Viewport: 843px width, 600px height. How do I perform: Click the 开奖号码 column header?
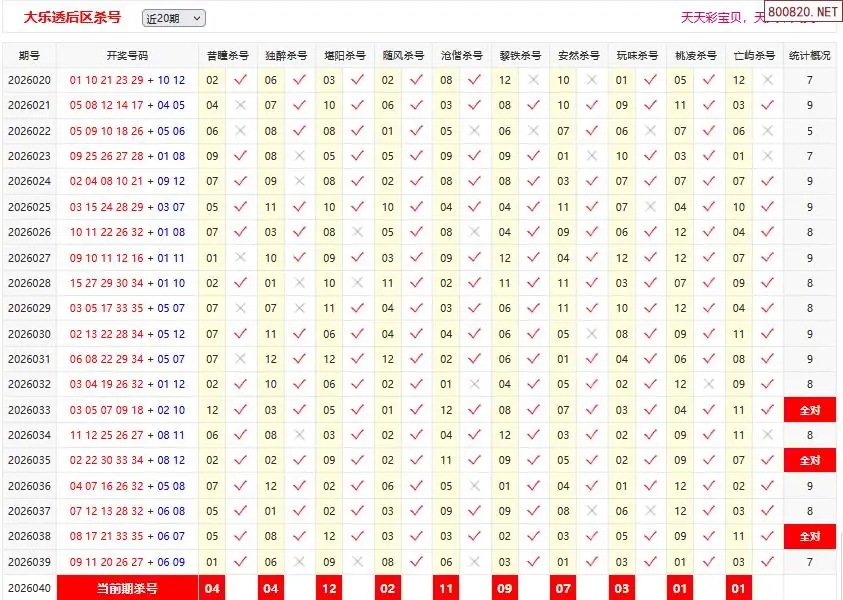[x=127, y=56]
